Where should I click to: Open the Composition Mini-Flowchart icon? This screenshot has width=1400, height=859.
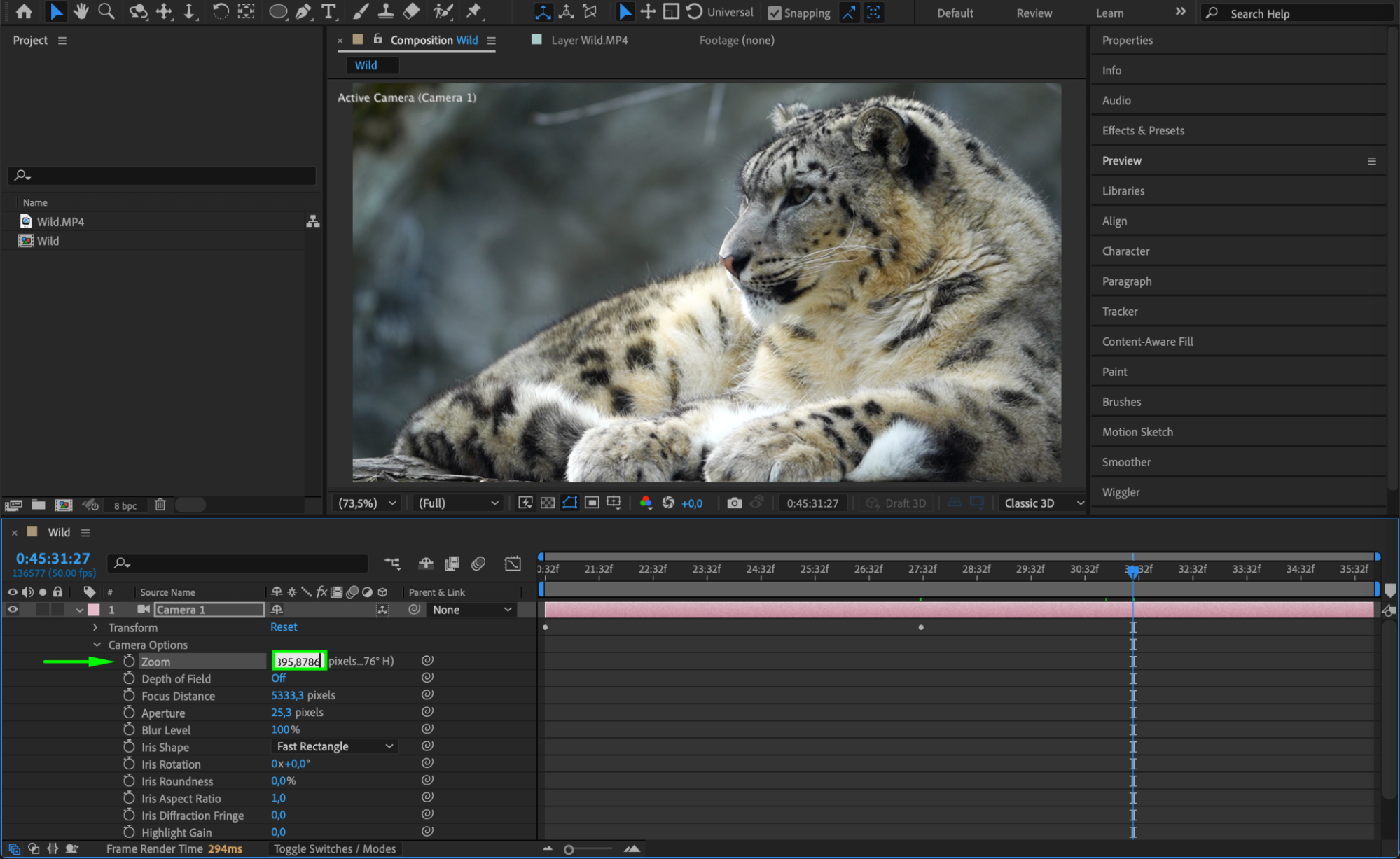pos(392,563)
